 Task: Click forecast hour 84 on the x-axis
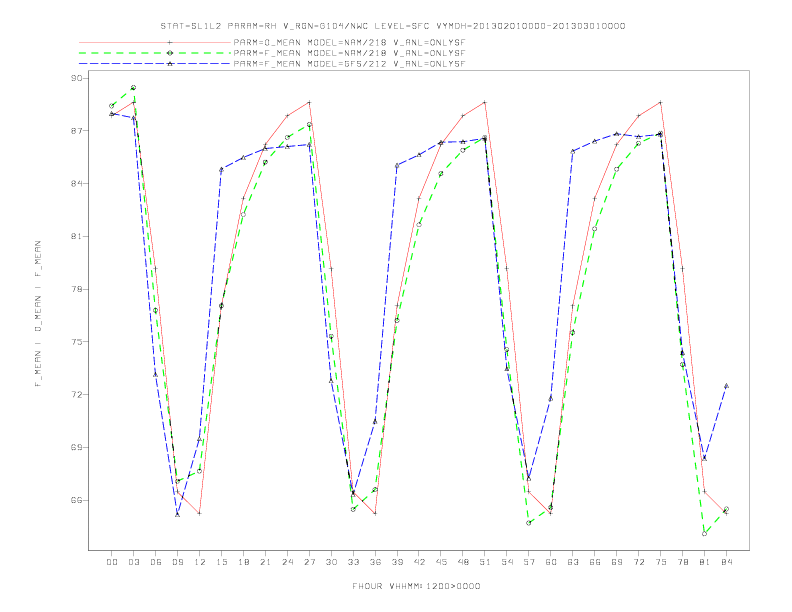click(726, 562)
